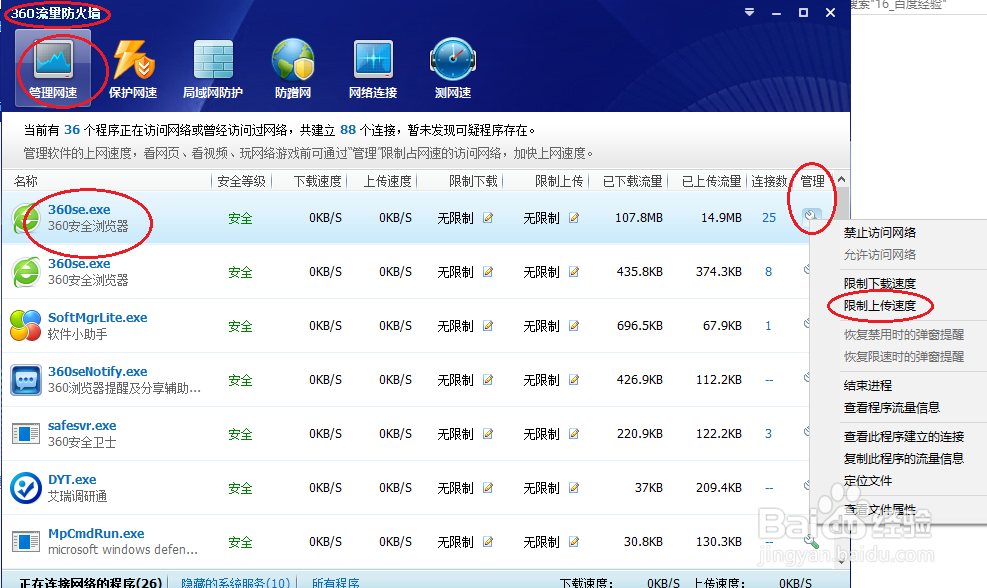The height and width of the screenshot is (588, 987).
Task: Select the safesvr.exe program name
Action: 82,426
